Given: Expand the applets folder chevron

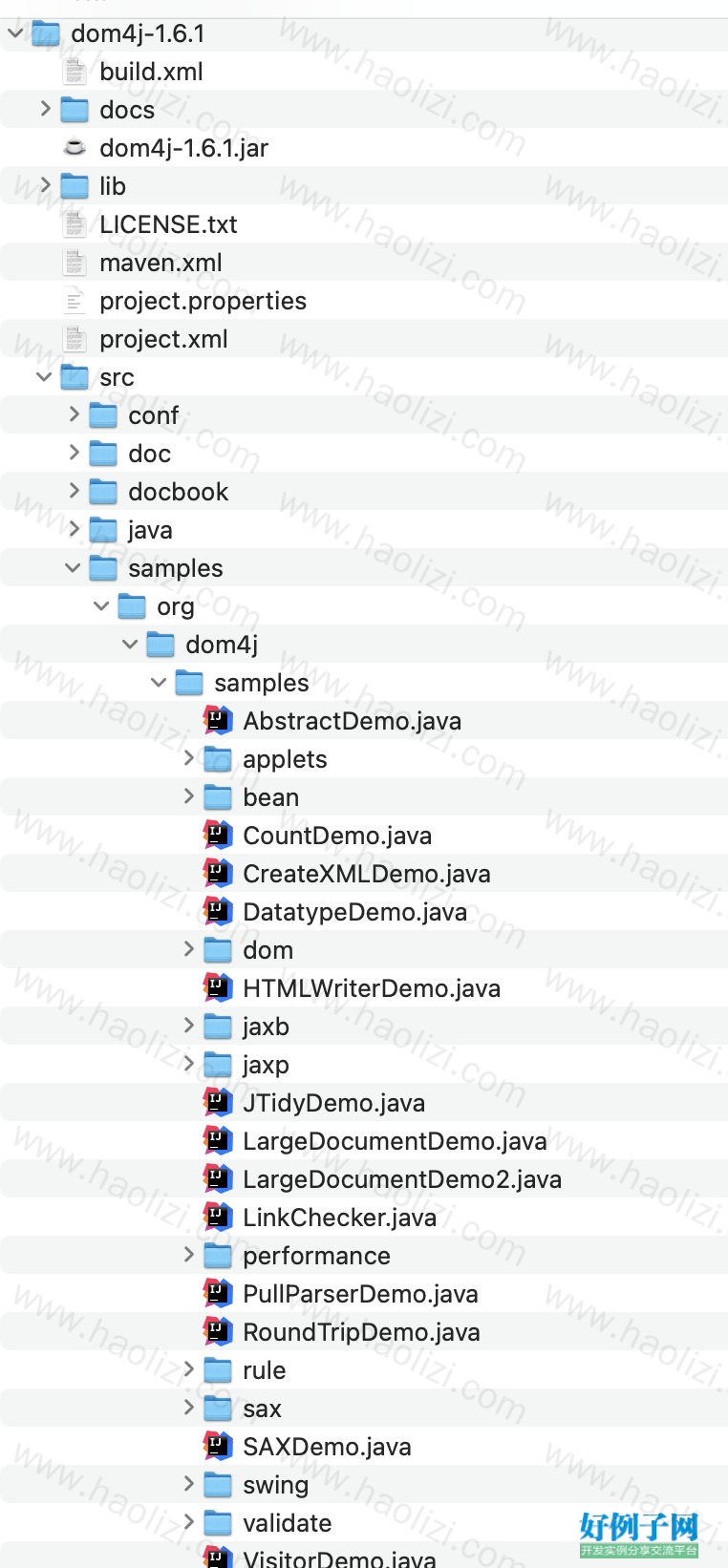Looking at the screenshot, I should tap(188, 758).
